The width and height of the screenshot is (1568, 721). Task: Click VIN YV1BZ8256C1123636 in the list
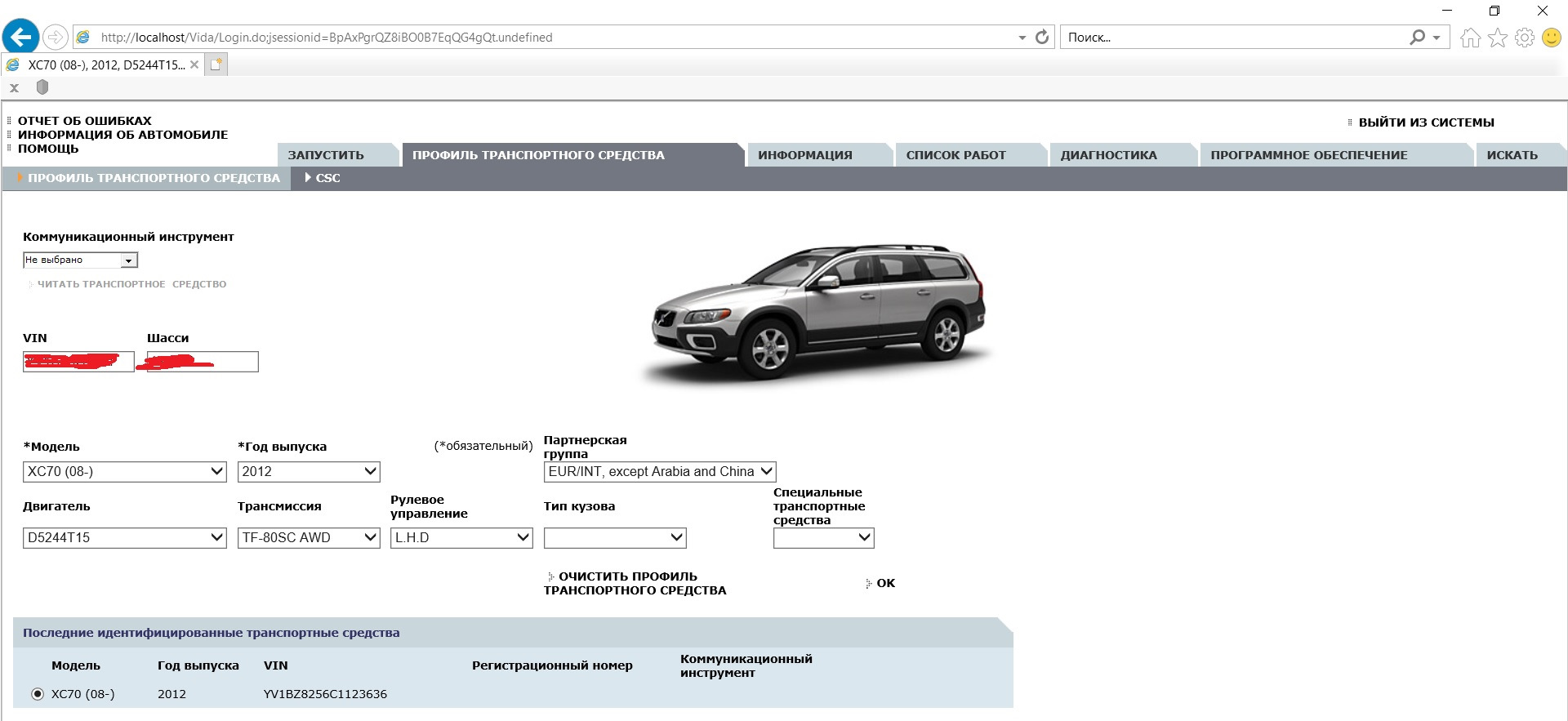click(326, 694)
